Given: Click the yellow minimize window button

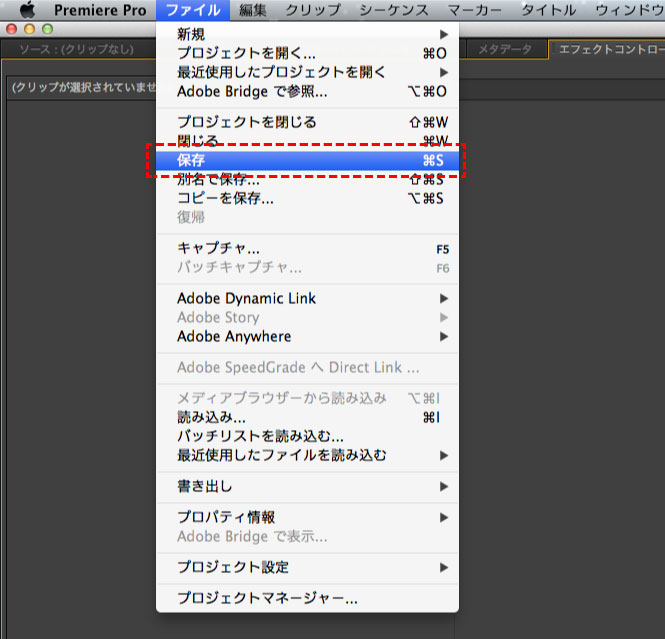Looking at the screenshot, I should pyautogui.click(x=29, y=29).
